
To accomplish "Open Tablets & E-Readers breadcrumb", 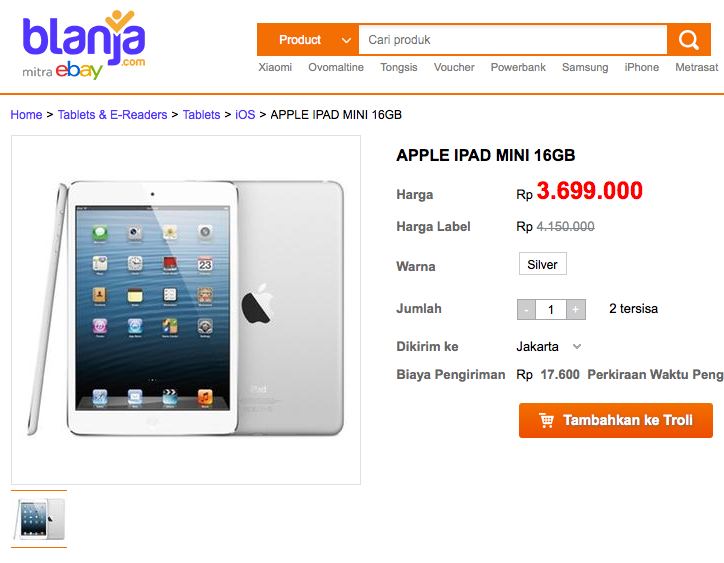I will point(112,115).
